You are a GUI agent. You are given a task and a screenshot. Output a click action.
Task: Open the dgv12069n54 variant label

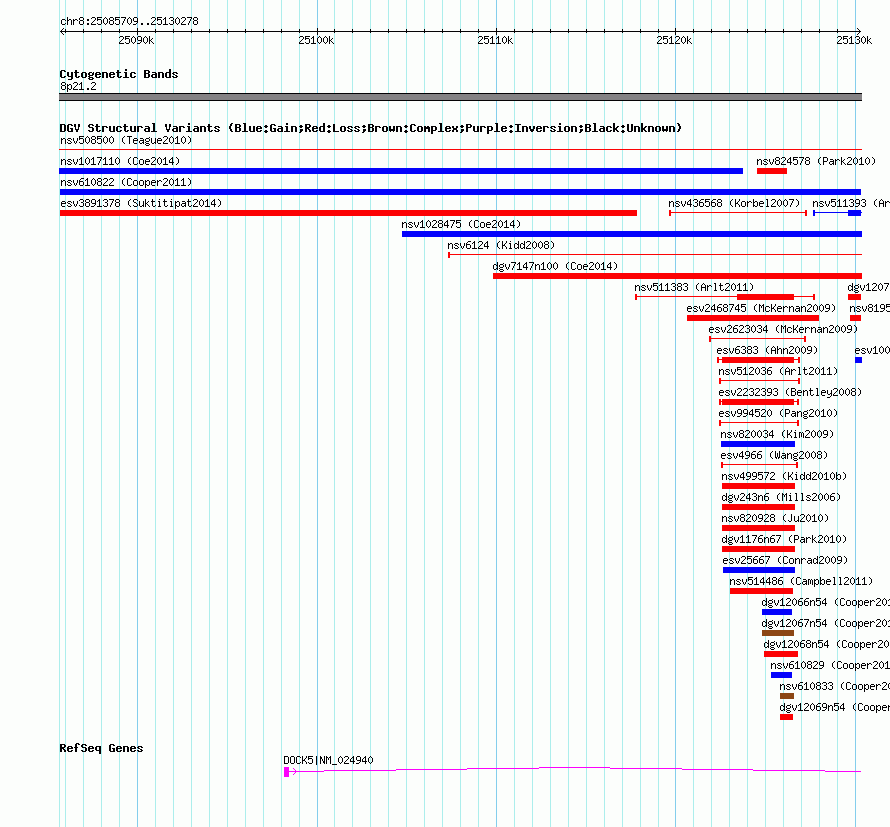[834, 707]
